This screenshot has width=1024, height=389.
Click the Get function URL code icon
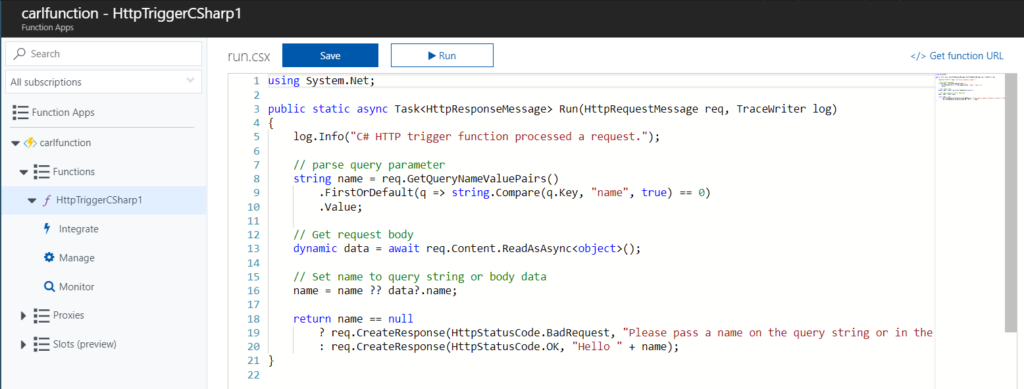click(918, 56)
